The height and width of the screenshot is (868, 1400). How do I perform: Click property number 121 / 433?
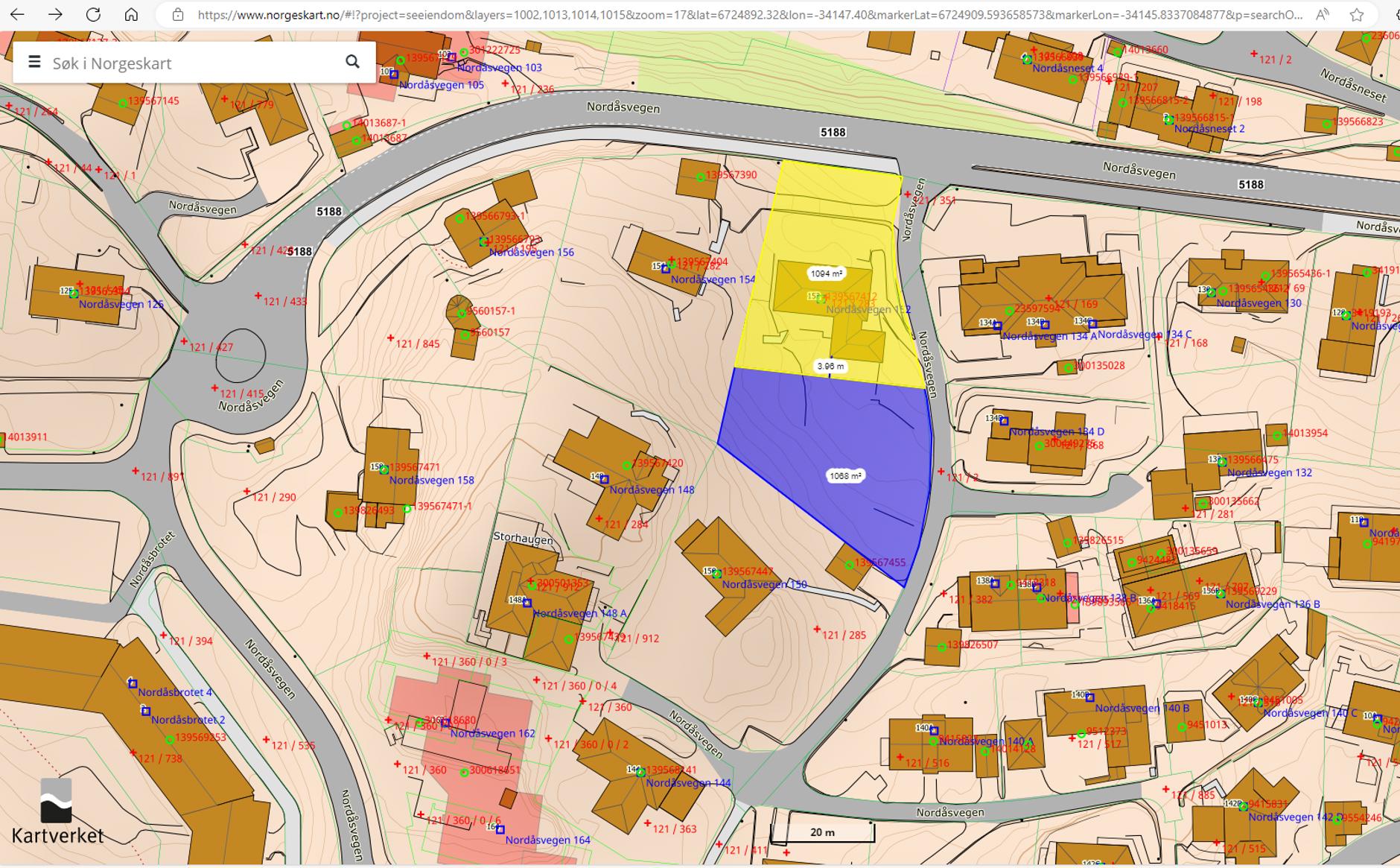pos(284,301)
